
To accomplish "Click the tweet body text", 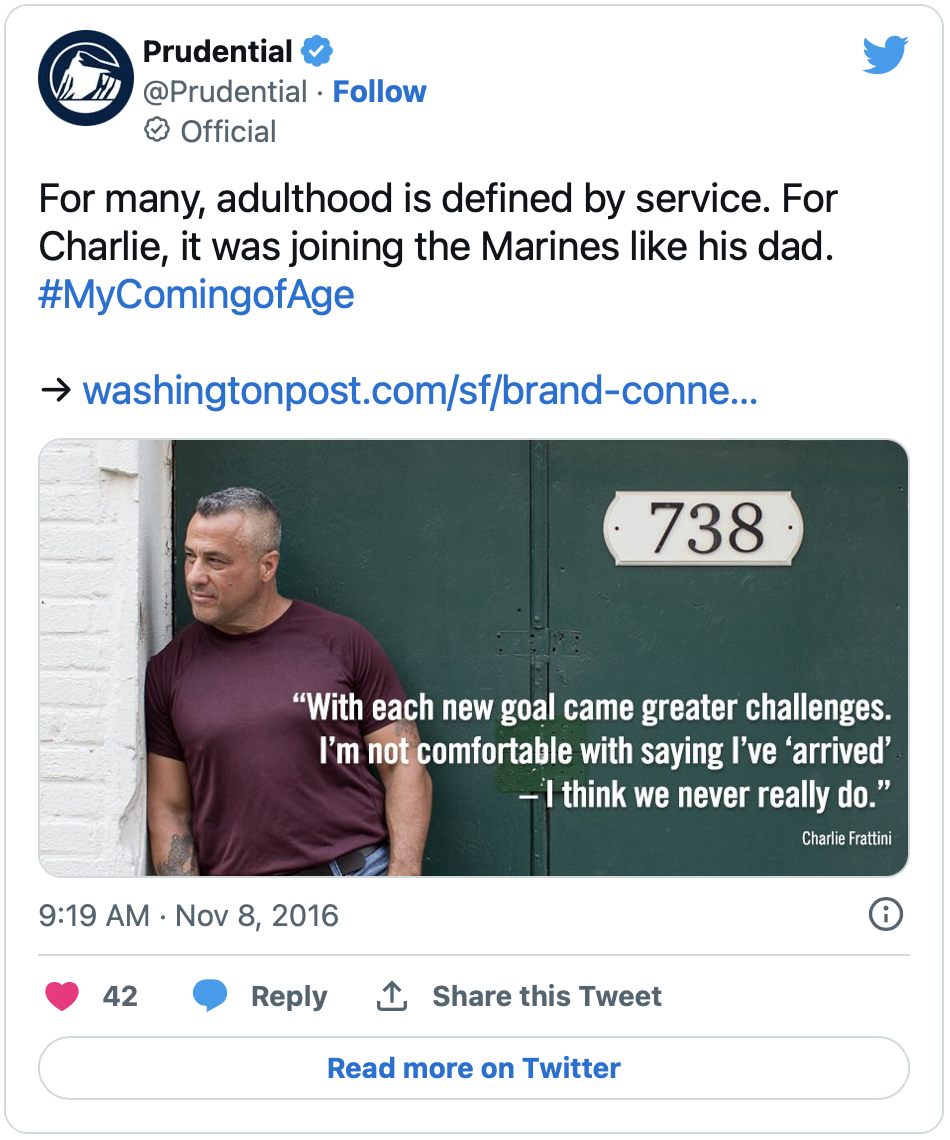I will (x=438, y=224).
